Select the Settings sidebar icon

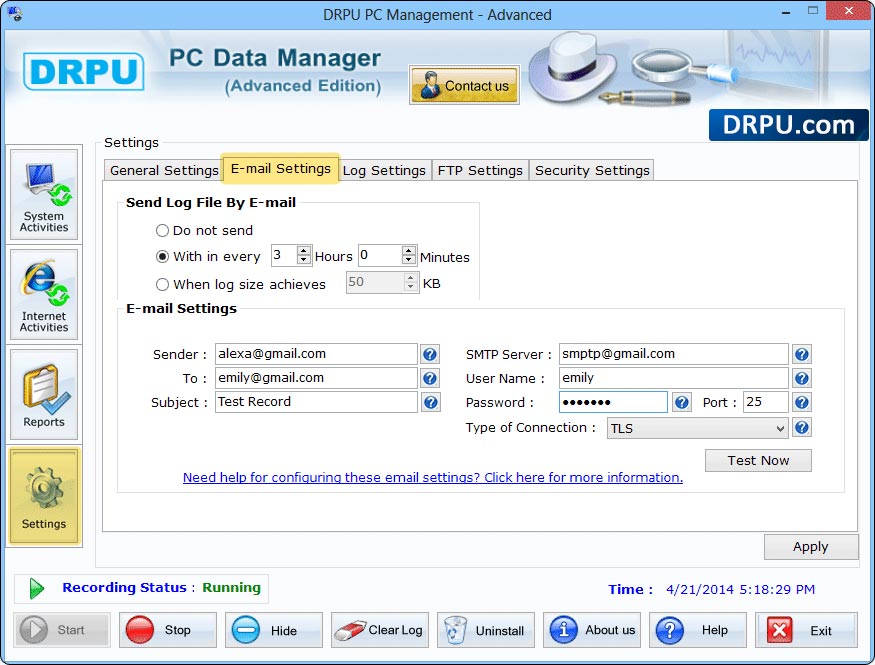(44, 497)
